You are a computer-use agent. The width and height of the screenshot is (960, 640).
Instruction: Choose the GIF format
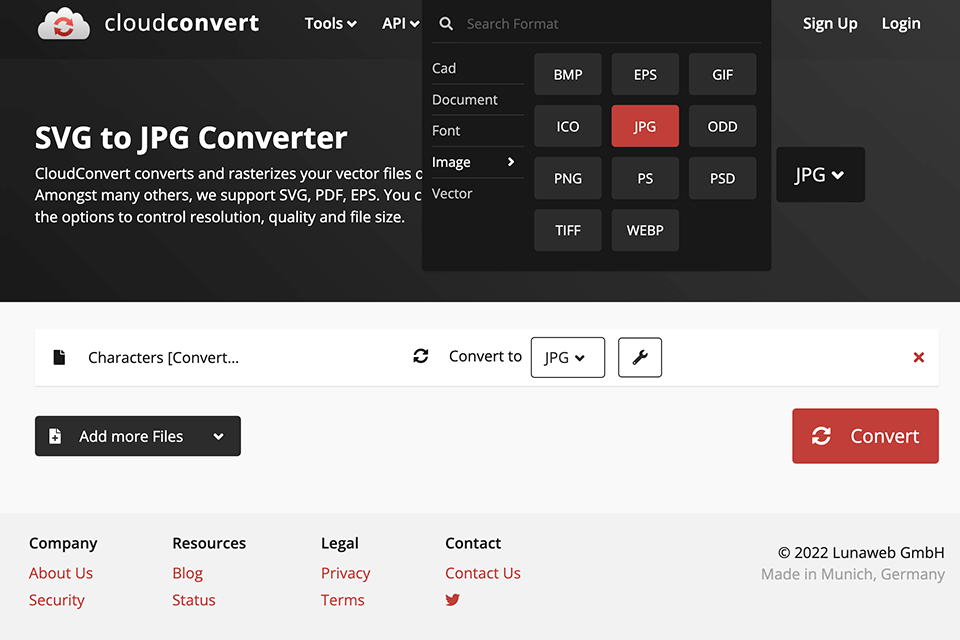point(722,74)
